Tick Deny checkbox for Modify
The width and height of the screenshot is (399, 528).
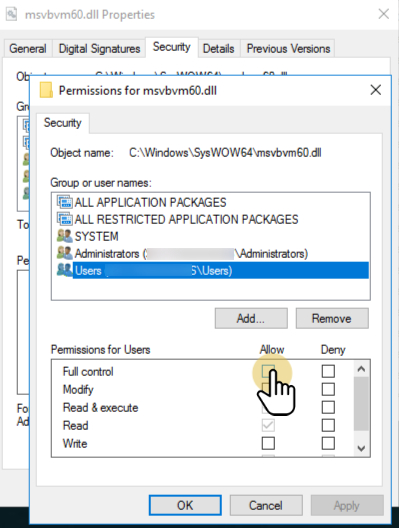pos(328,389)
